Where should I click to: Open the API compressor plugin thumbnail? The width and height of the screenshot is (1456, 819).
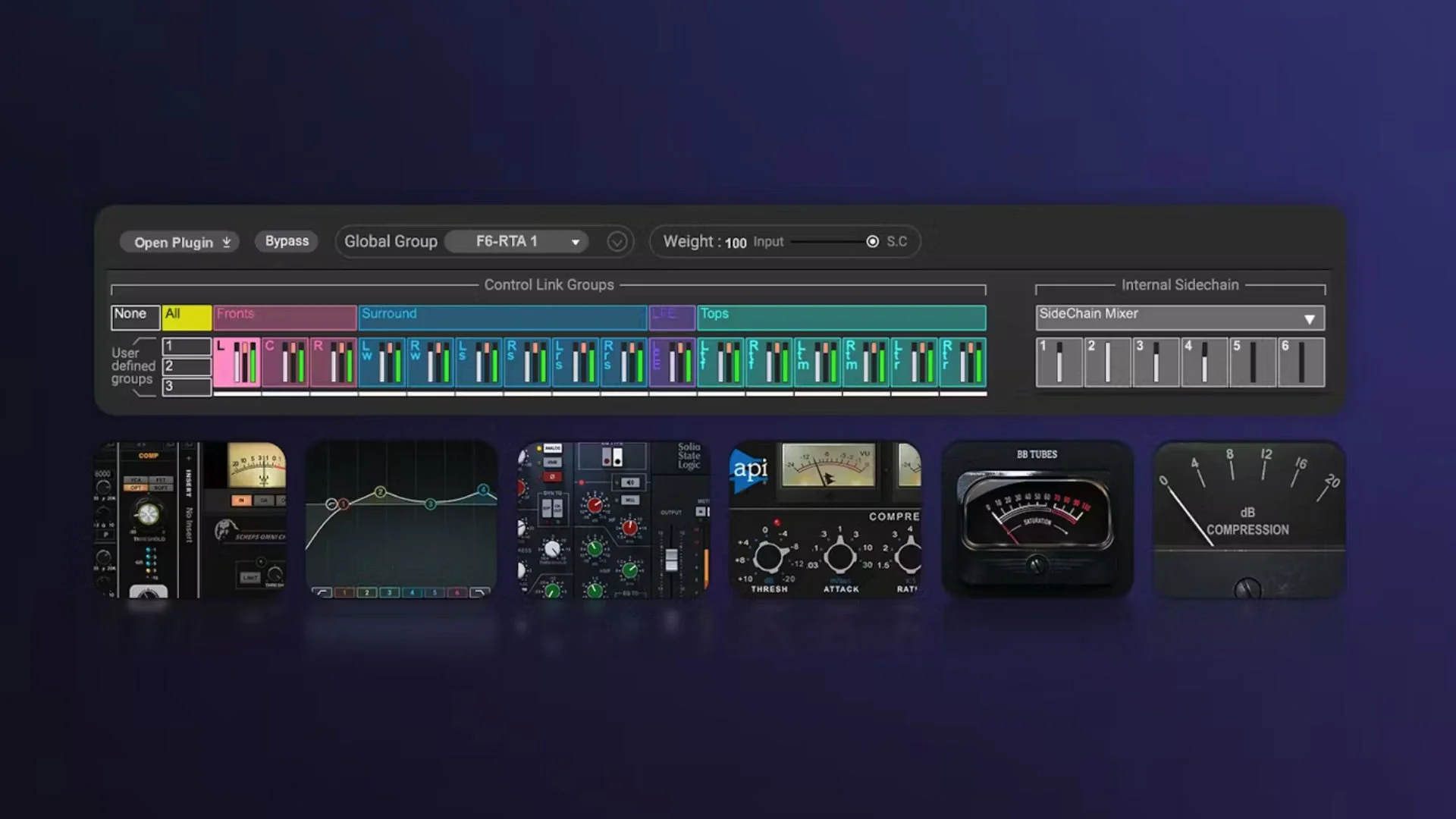coord(825,519)
